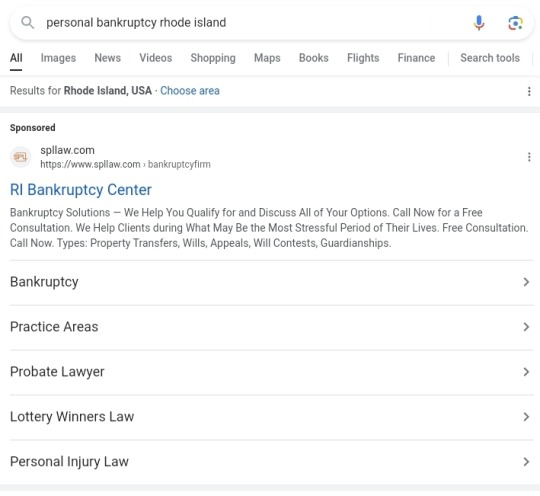Open Search tools options

pyautogui.click(x=490, y=58)
